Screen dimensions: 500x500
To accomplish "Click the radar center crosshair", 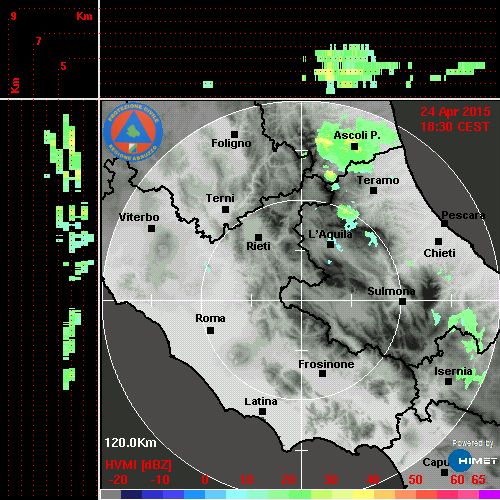I will pyautogui.click(x=302, y=300).
